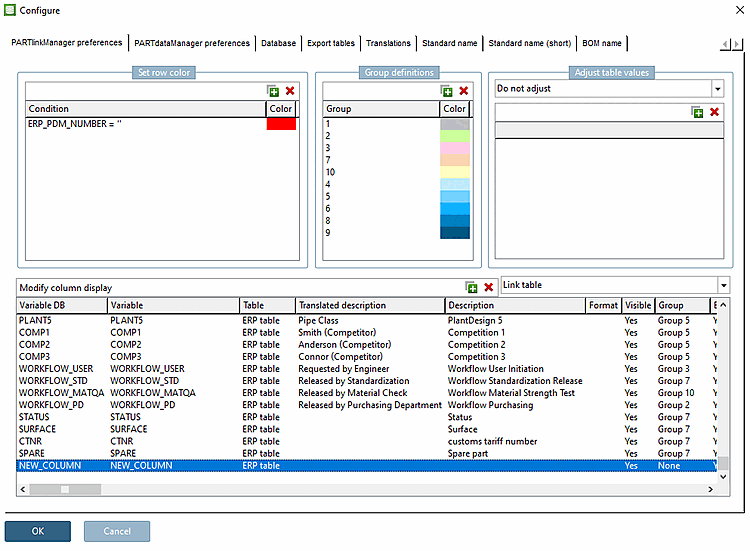Open the Export tables tab
Viewport: 750px width, 551px height.
pyautogui.click(x=330, y=43)
